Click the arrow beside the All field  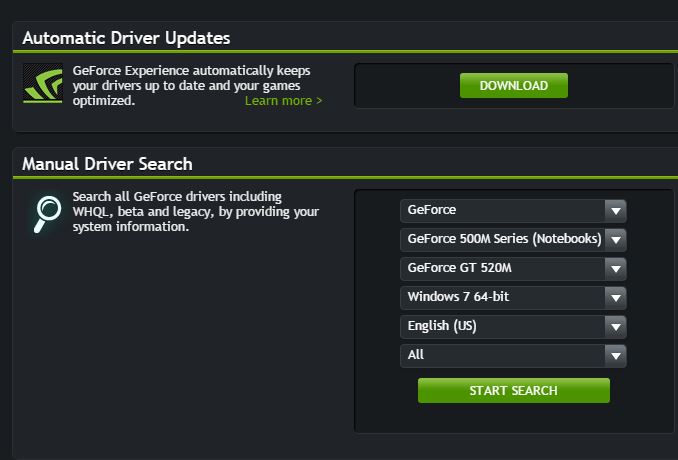(x=616, y=355)
